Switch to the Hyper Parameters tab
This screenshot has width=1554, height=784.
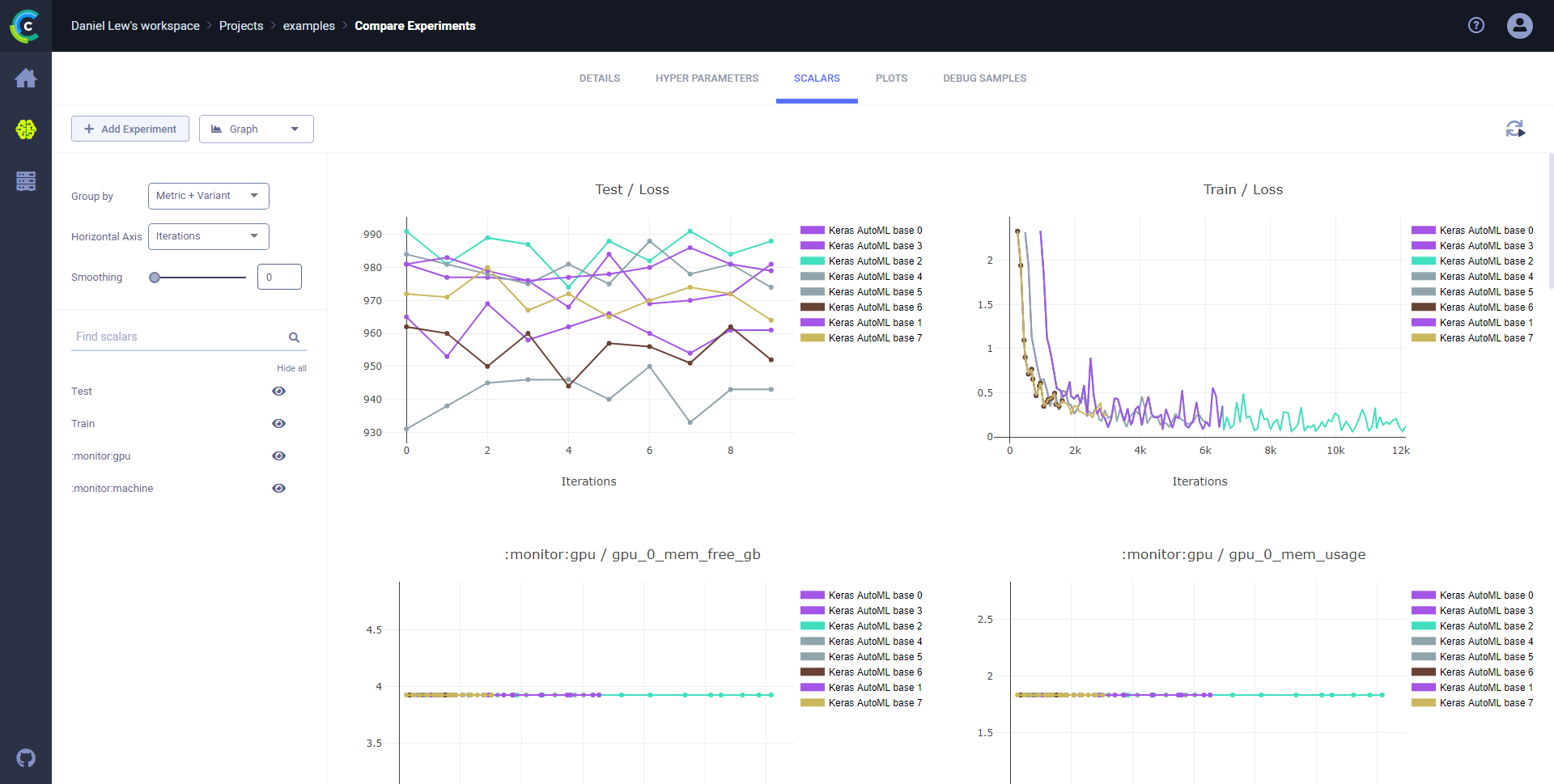[x=707, y=78]
